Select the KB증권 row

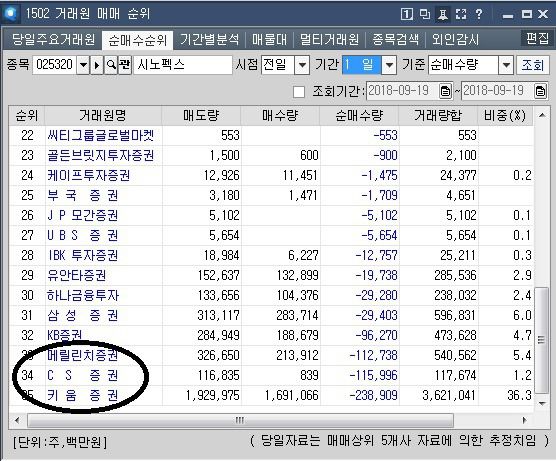tap(271, 335)
